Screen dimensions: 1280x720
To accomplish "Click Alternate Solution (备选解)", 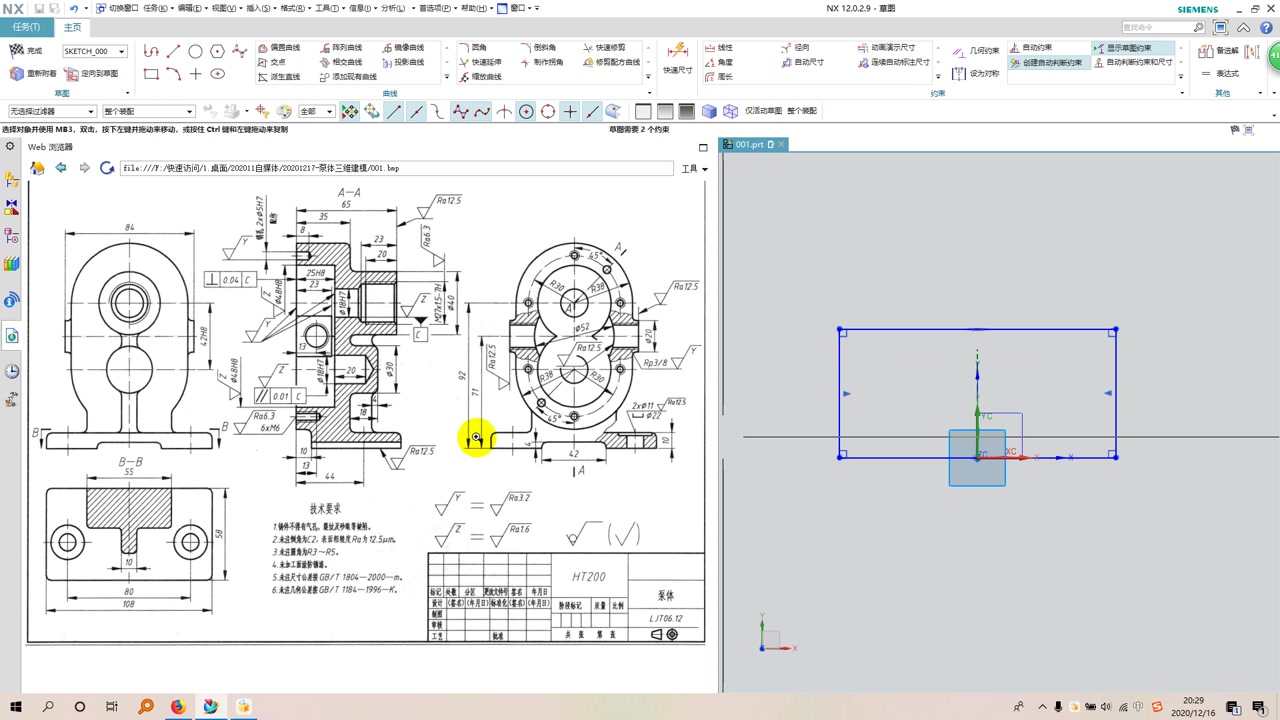I will 1220,51.
